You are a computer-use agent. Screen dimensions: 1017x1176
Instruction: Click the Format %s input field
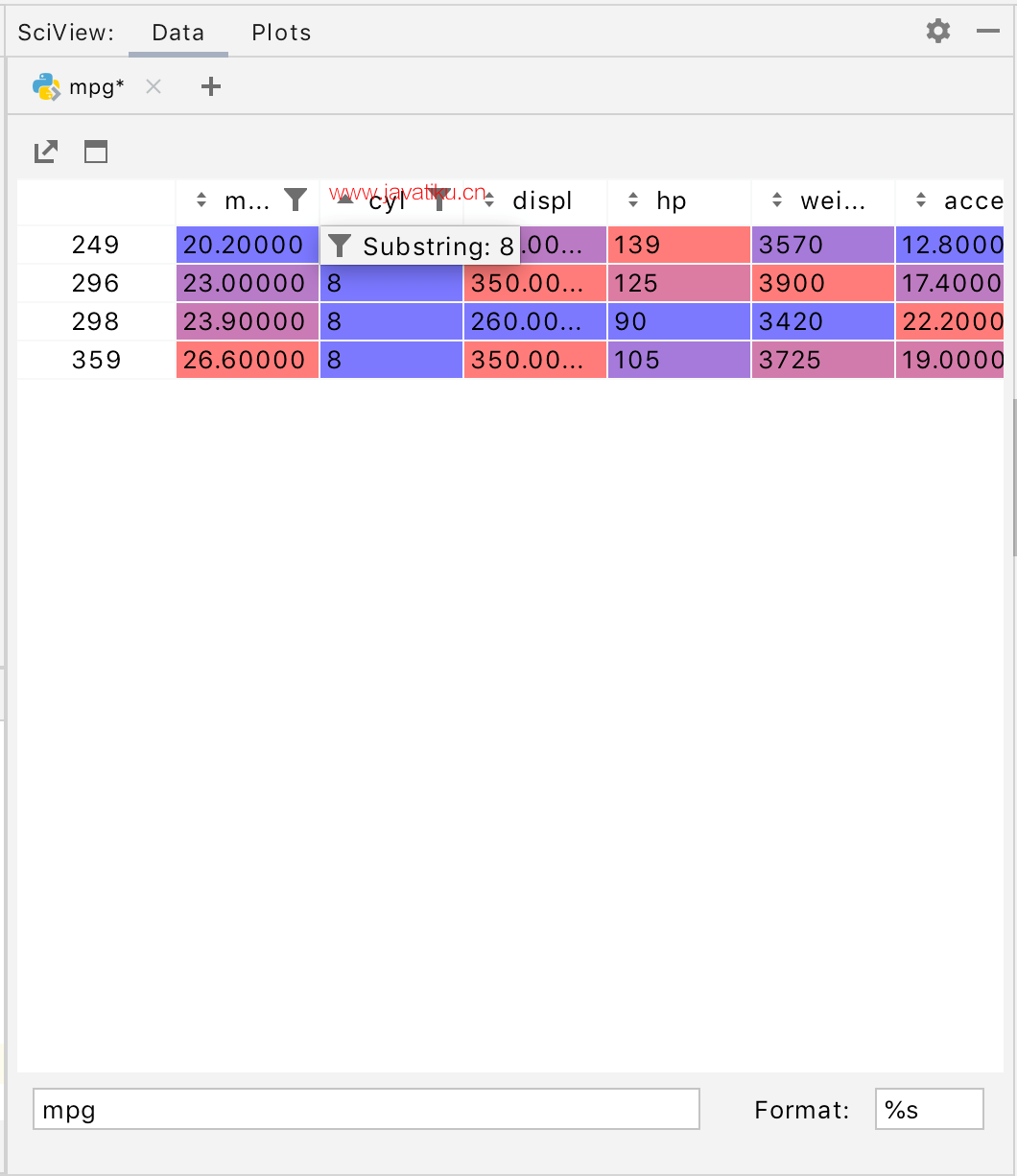click(930, 1110)
